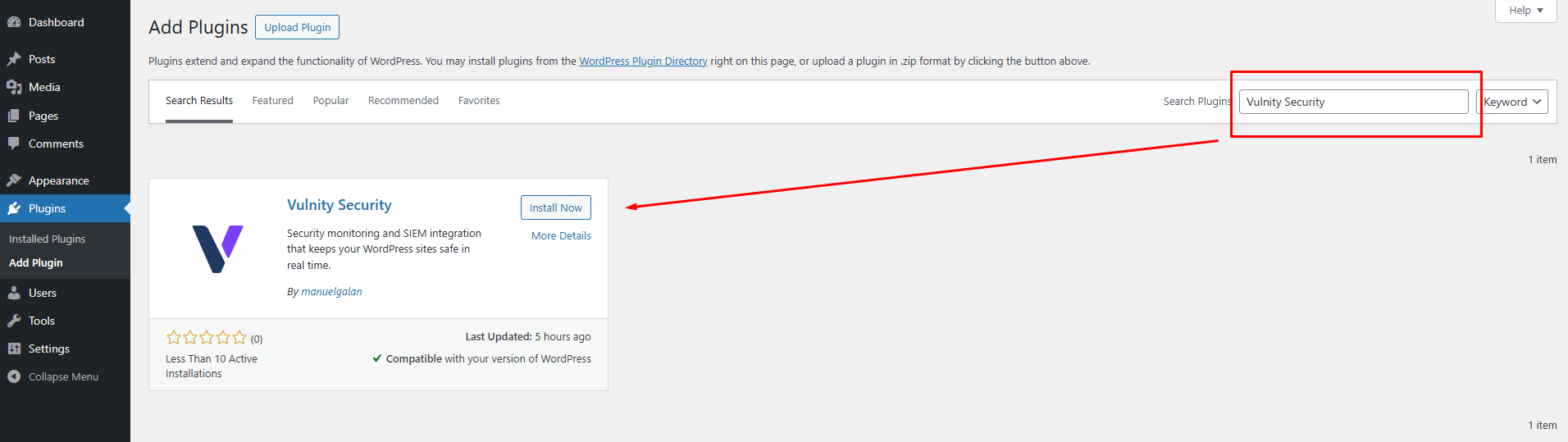The height and width of the screenshot is (442, 1568).
Task: Click the Users person icon
Action: pos(14,293)
